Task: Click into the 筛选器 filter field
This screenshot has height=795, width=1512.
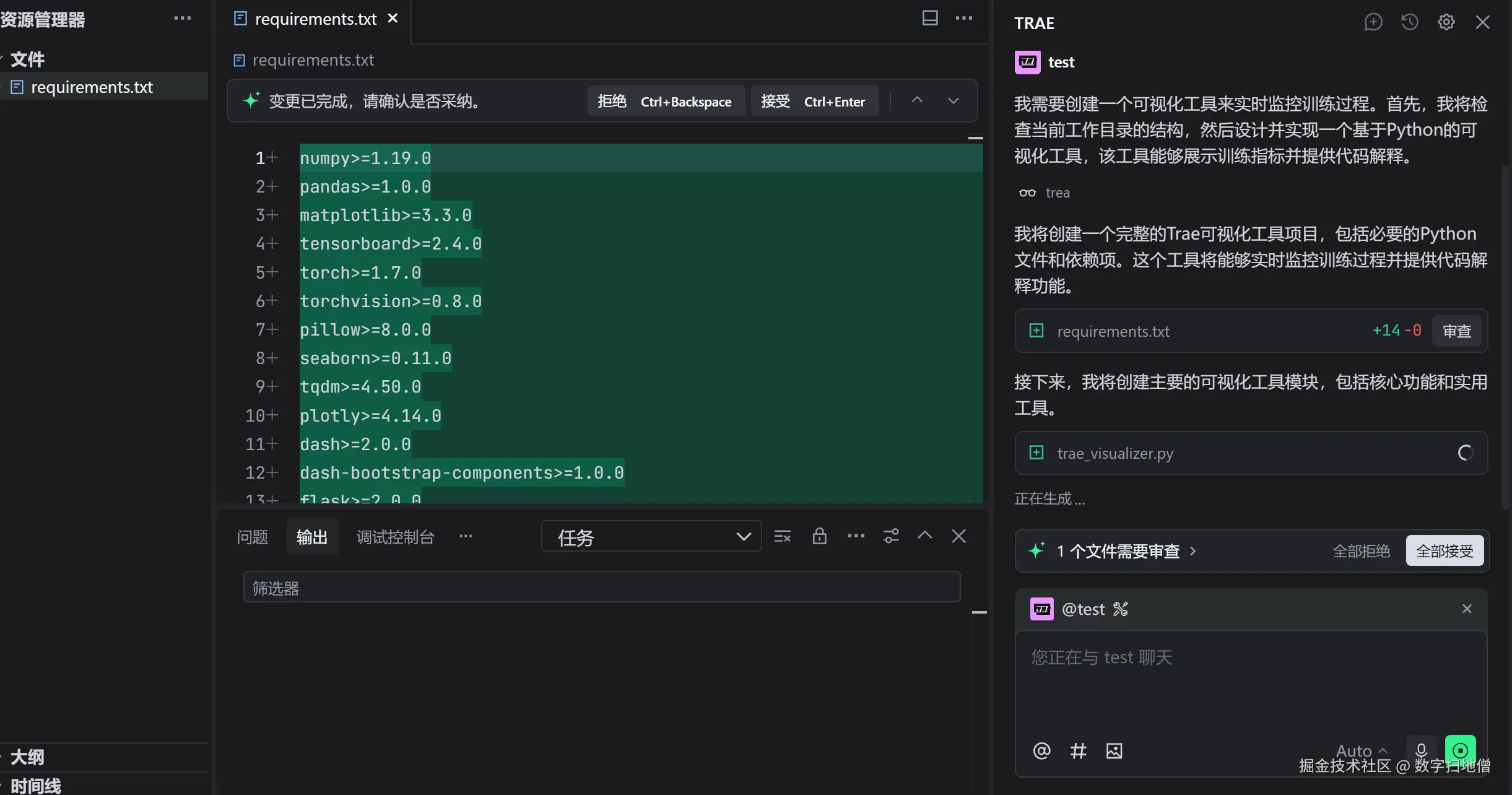Action: point(601,588)
